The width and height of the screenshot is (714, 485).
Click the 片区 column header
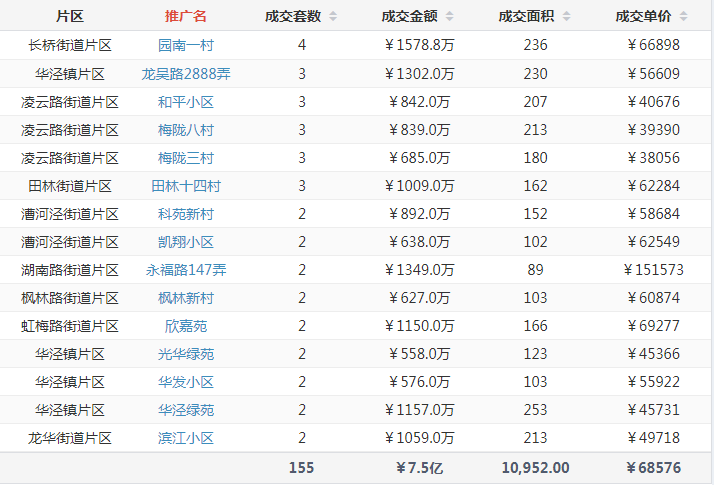pyautogui.click(x=70, y=16)
